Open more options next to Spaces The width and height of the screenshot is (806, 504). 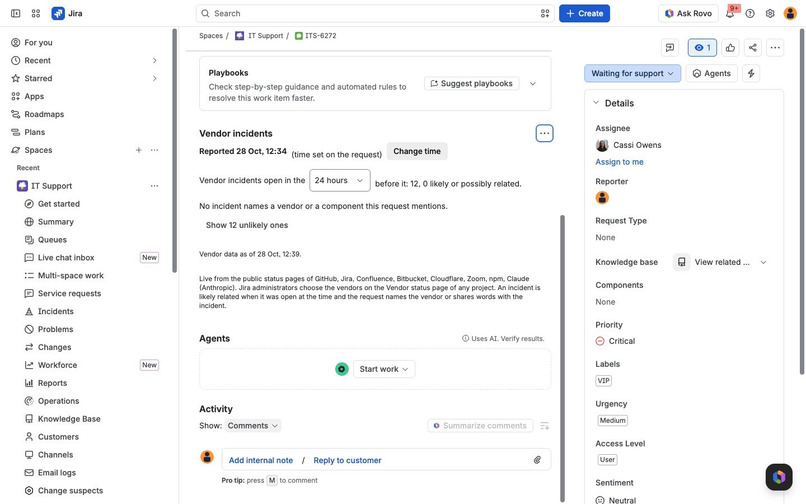pos(154,150)
